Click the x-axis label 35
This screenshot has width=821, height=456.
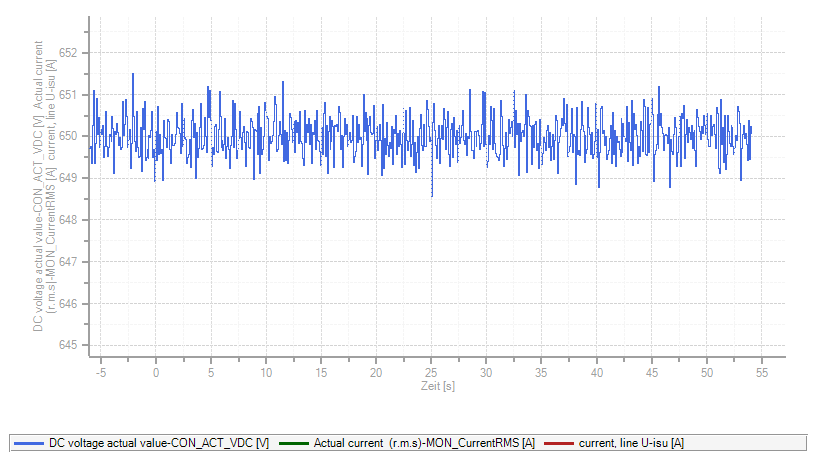click(x=541, y=373)
